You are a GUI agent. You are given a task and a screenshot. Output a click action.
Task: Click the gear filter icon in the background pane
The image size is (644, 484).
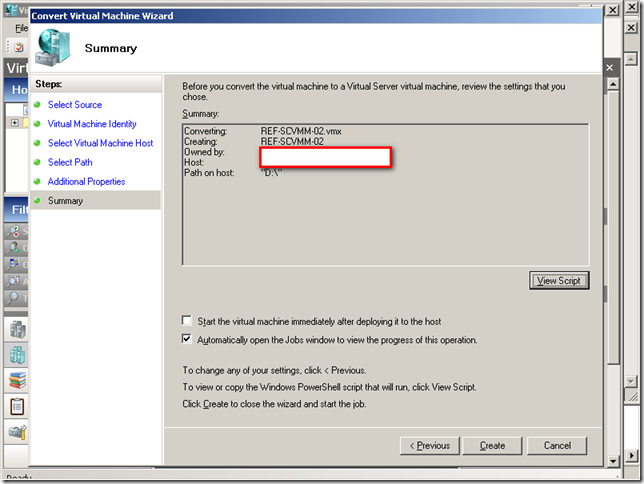point(13,281)
